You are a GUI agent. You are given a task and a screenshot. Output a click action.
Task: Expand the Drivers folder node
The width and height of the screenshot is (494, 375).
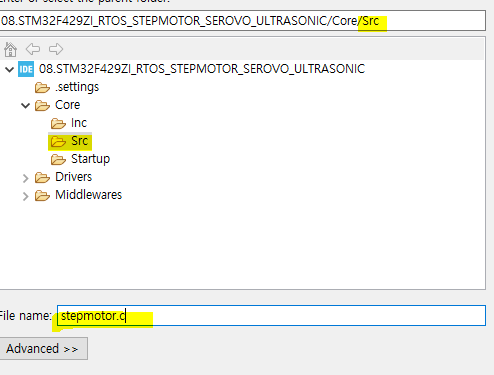pos(26,178)
